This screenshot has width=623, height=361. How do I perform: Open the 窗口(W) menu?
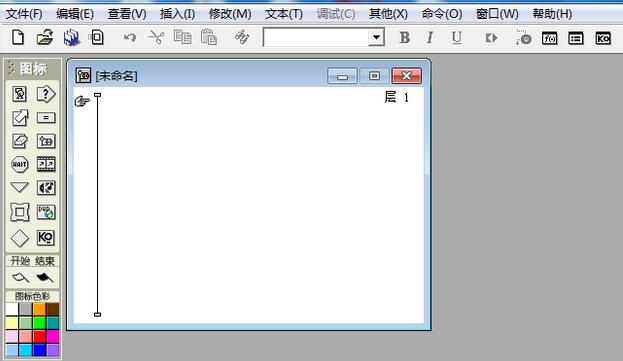coord(497,14)
